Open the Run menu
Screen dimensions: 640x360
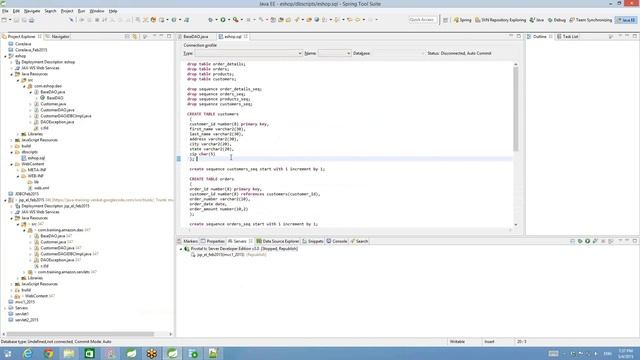(82, 11)
